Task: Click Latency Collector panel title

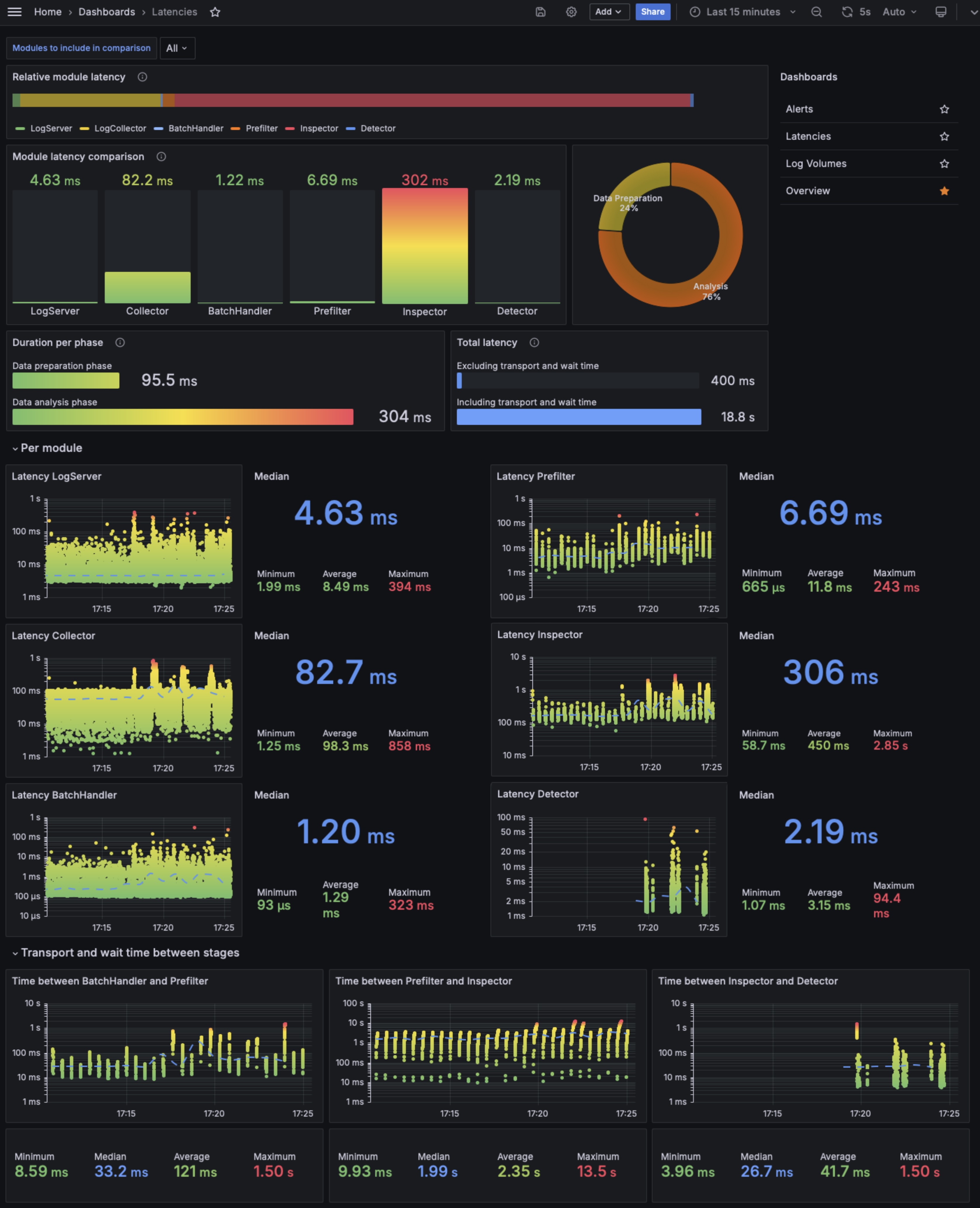Action: 53,635
